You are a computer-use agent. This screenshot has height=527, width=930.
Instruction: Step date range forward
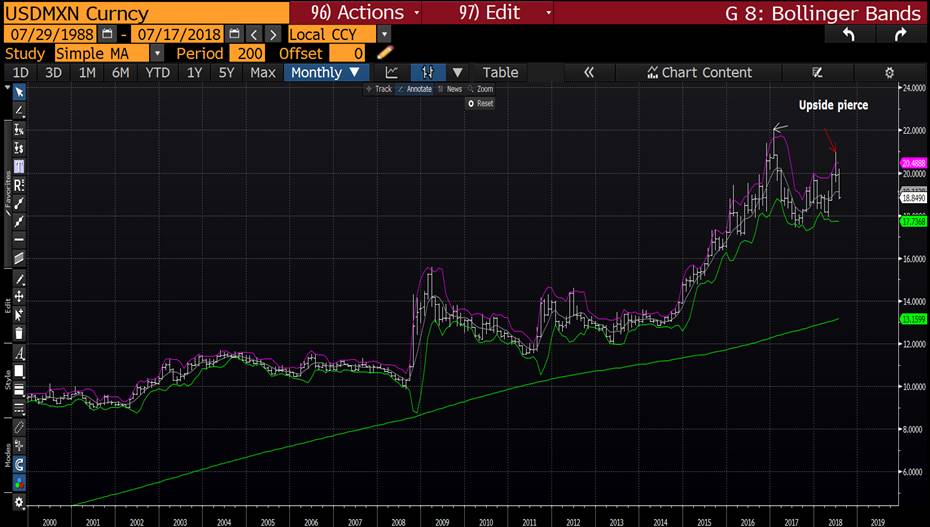[273, 34]
